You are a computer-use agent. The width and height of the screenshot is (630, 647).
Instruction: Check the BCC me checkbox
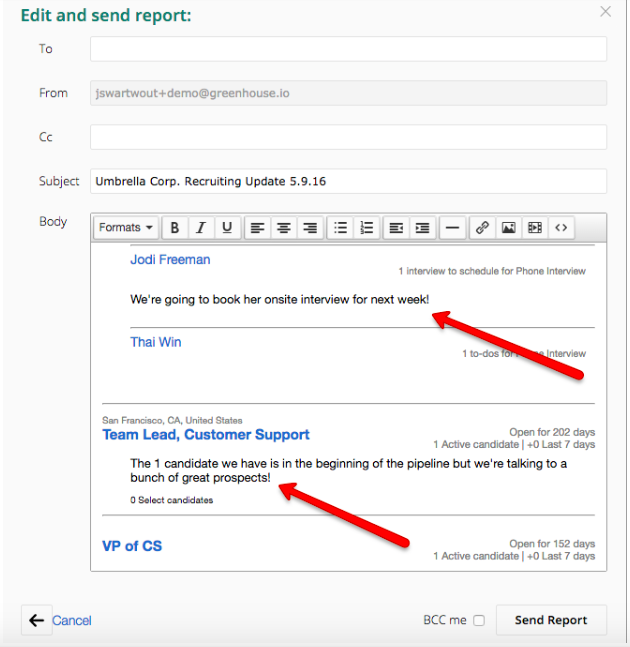[479, 620]
